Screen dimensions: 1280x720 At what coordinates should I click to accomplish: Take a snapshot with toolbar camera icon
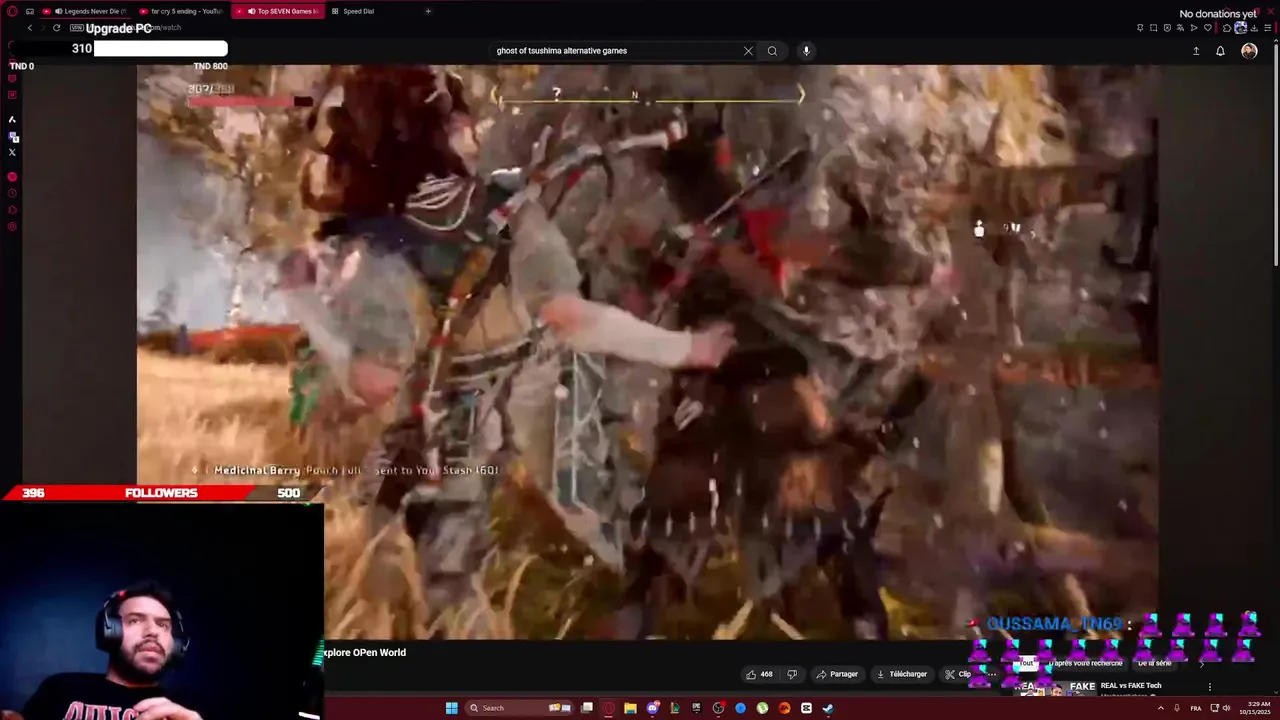1153,28
